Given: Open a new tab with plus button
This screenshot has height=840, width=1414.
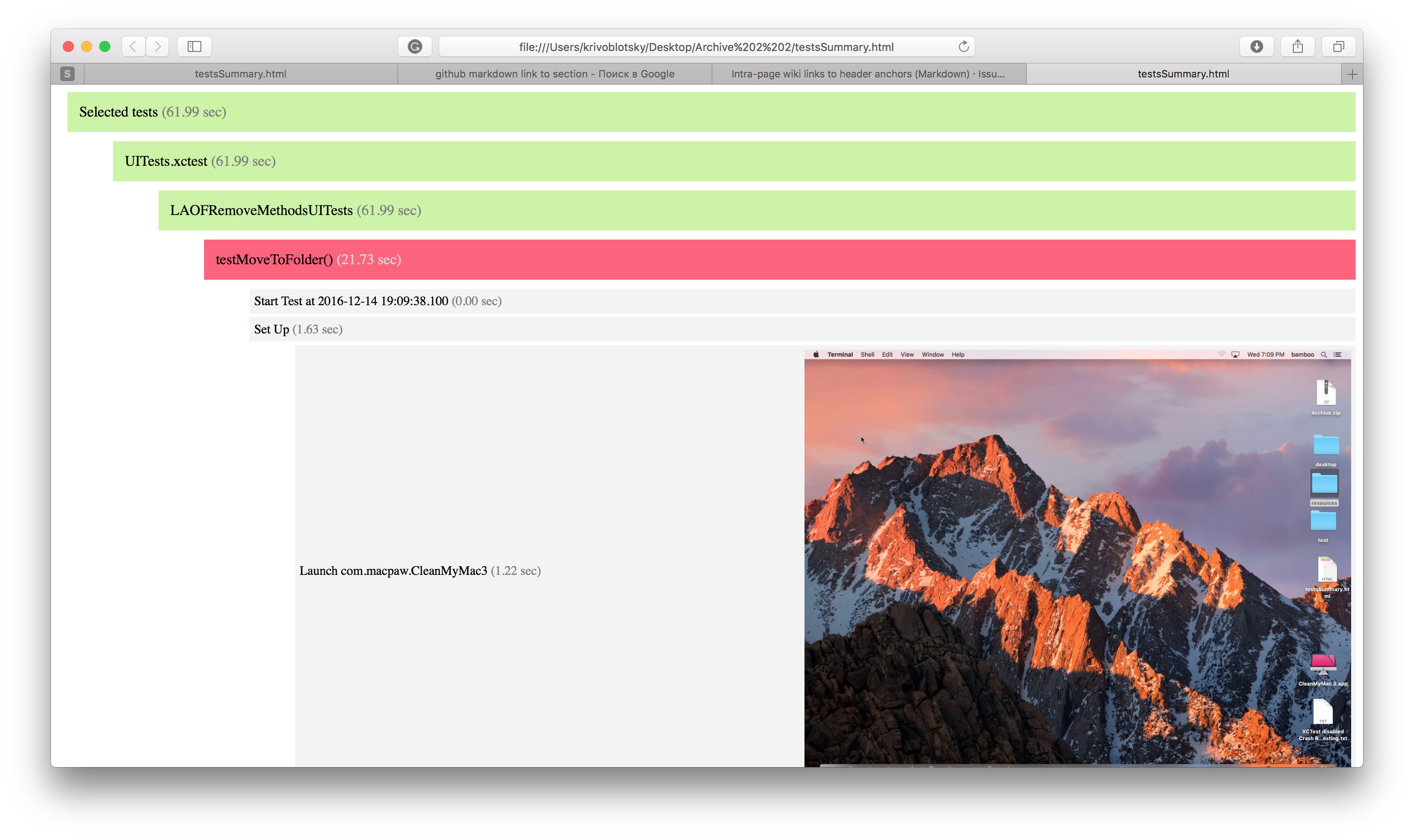Looking at the screenshot, I should [1353, 74].
